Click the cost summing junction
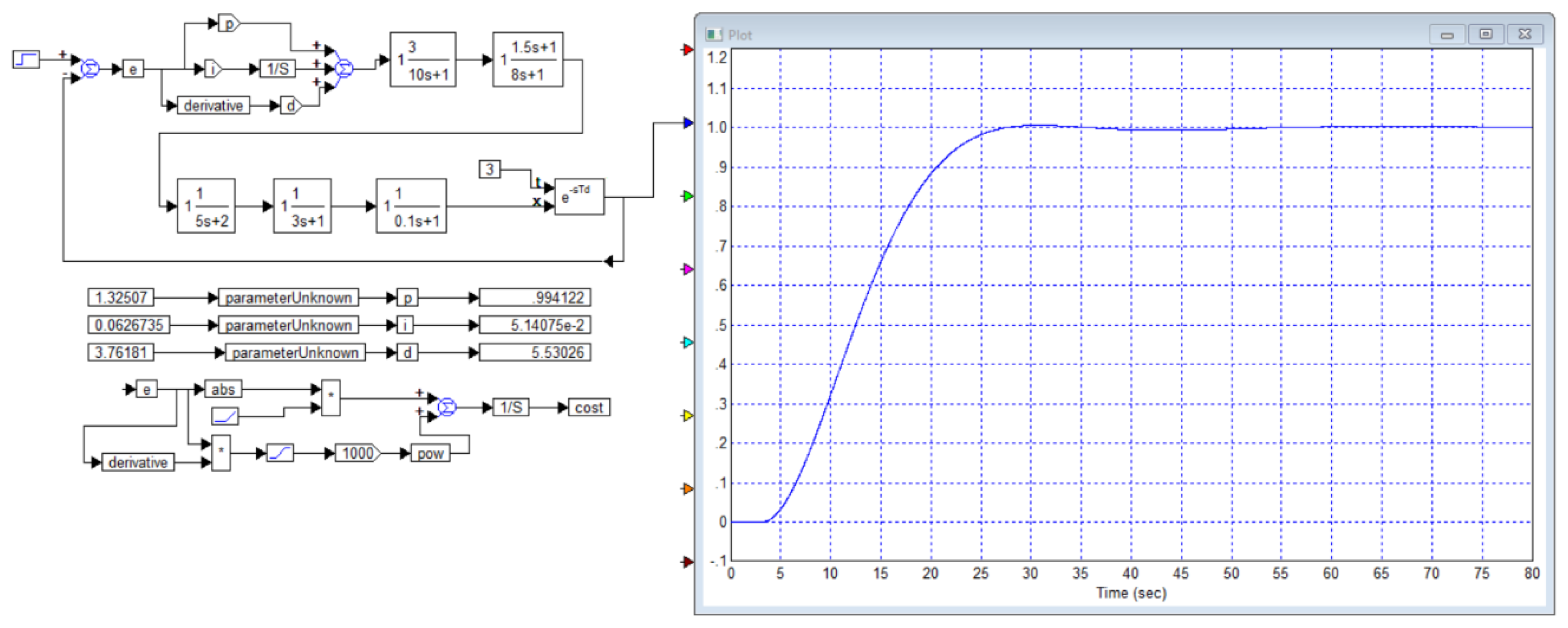Viewport: 1568px width, 628px height. (447, 408)
